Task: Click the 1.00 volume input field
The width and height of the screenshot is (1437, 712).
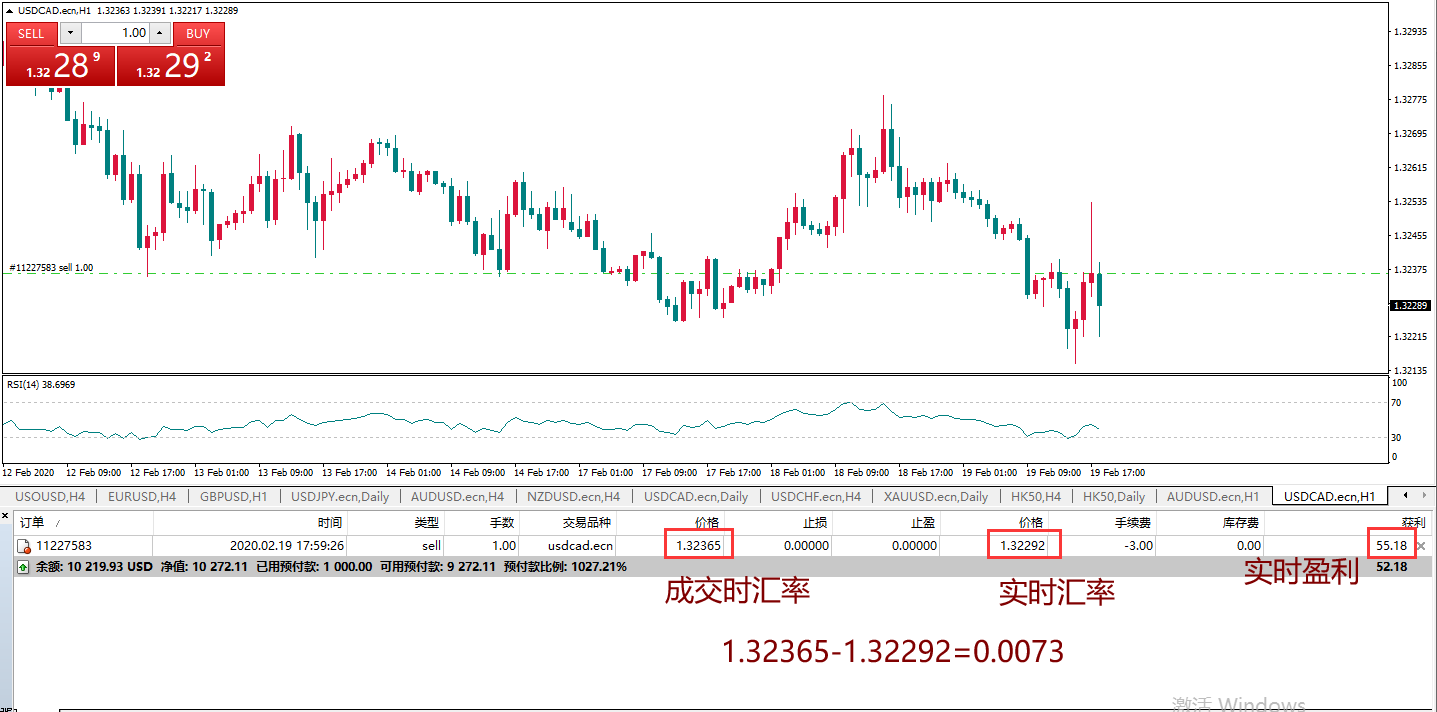Action: (x=114, y=33)
